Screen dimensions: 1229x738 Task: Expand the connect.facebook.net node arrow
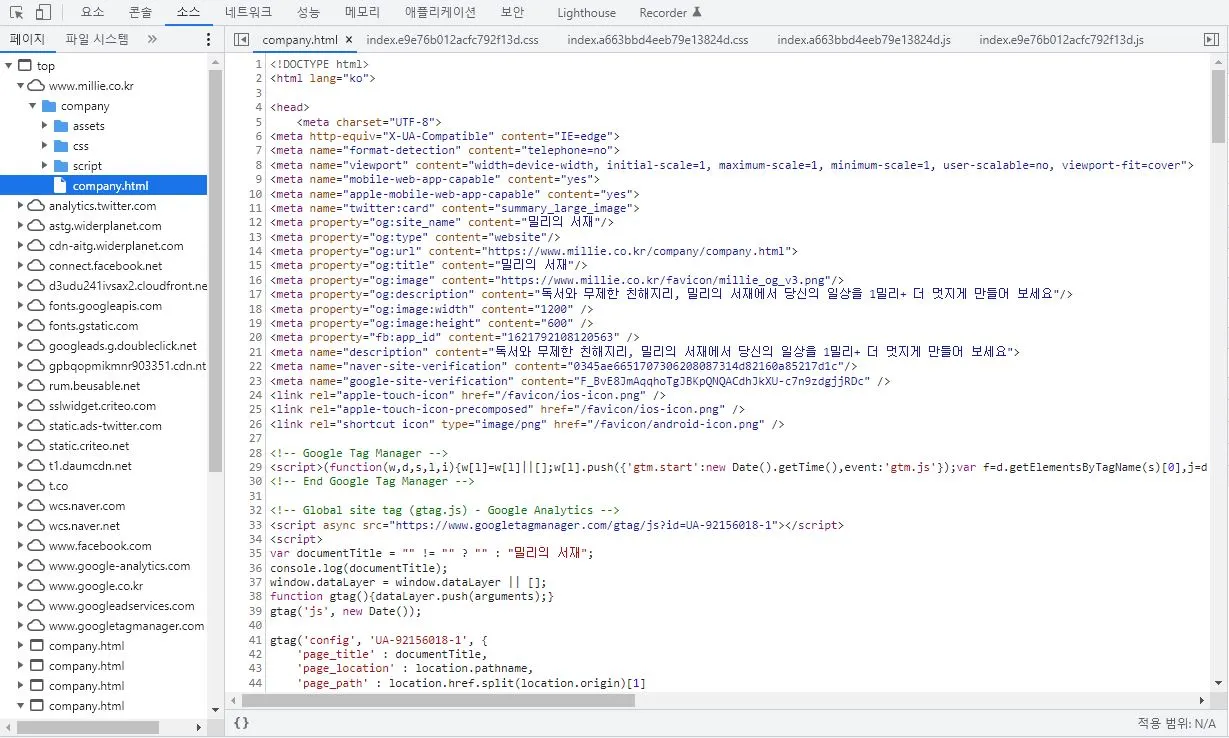point(21,266)
